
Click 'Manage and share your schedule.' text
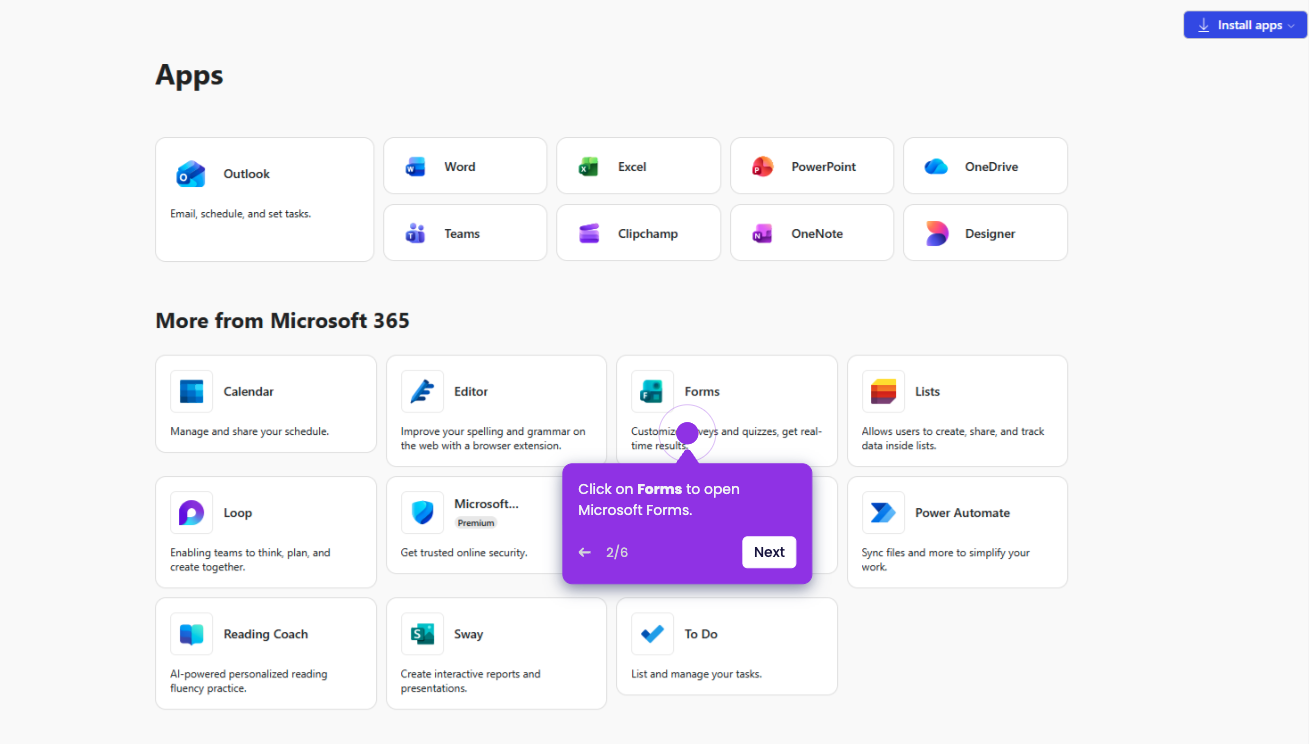pos(250,432)
